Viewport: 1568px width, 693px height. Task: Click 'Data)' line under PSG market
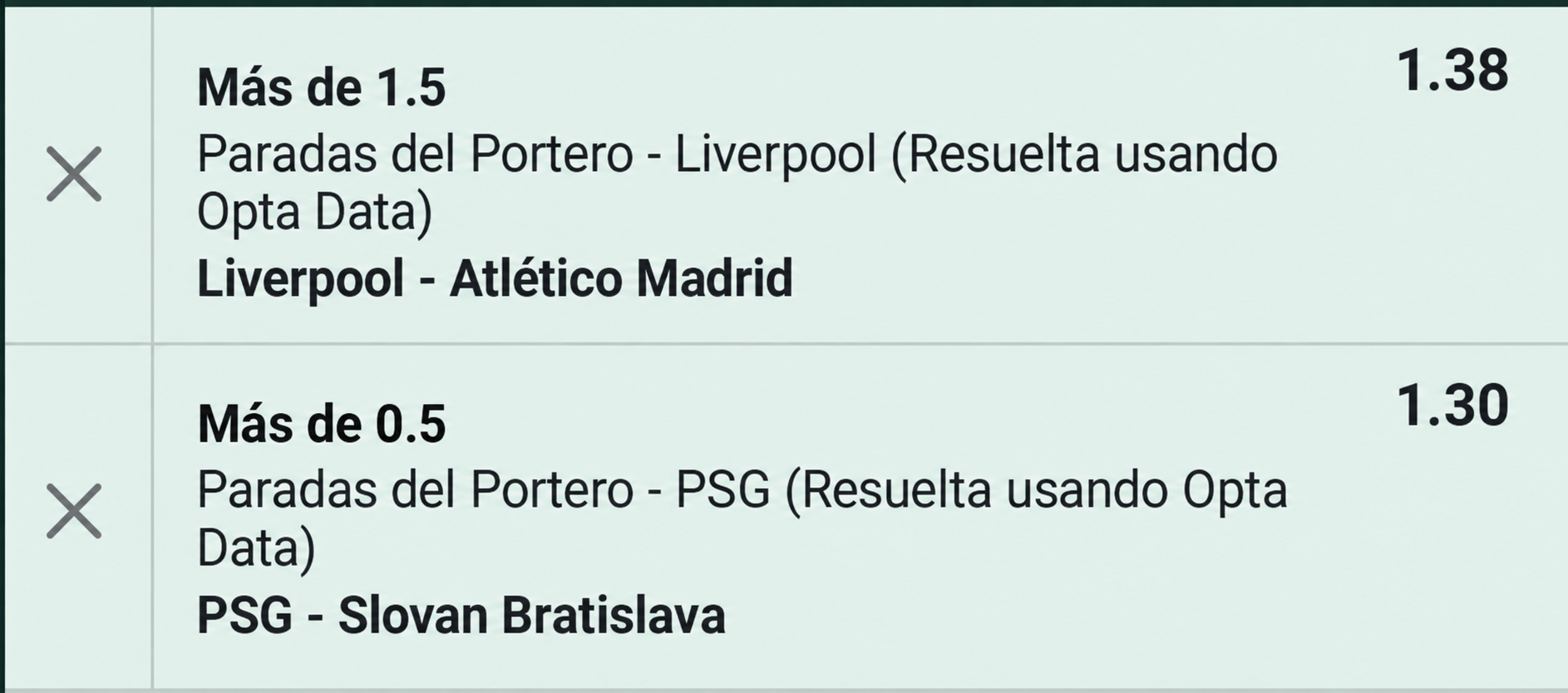tap(256, 548)
